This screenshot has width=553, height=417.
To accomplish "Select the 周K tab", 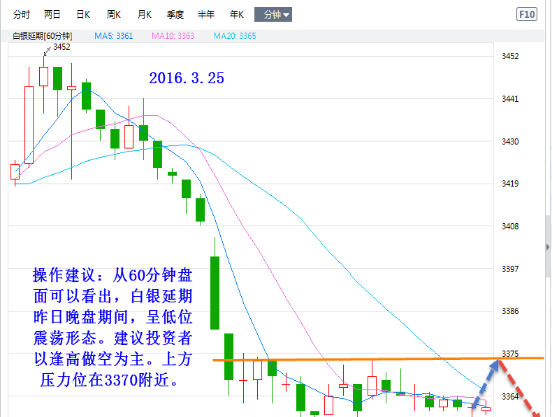I will click(114, 15).
